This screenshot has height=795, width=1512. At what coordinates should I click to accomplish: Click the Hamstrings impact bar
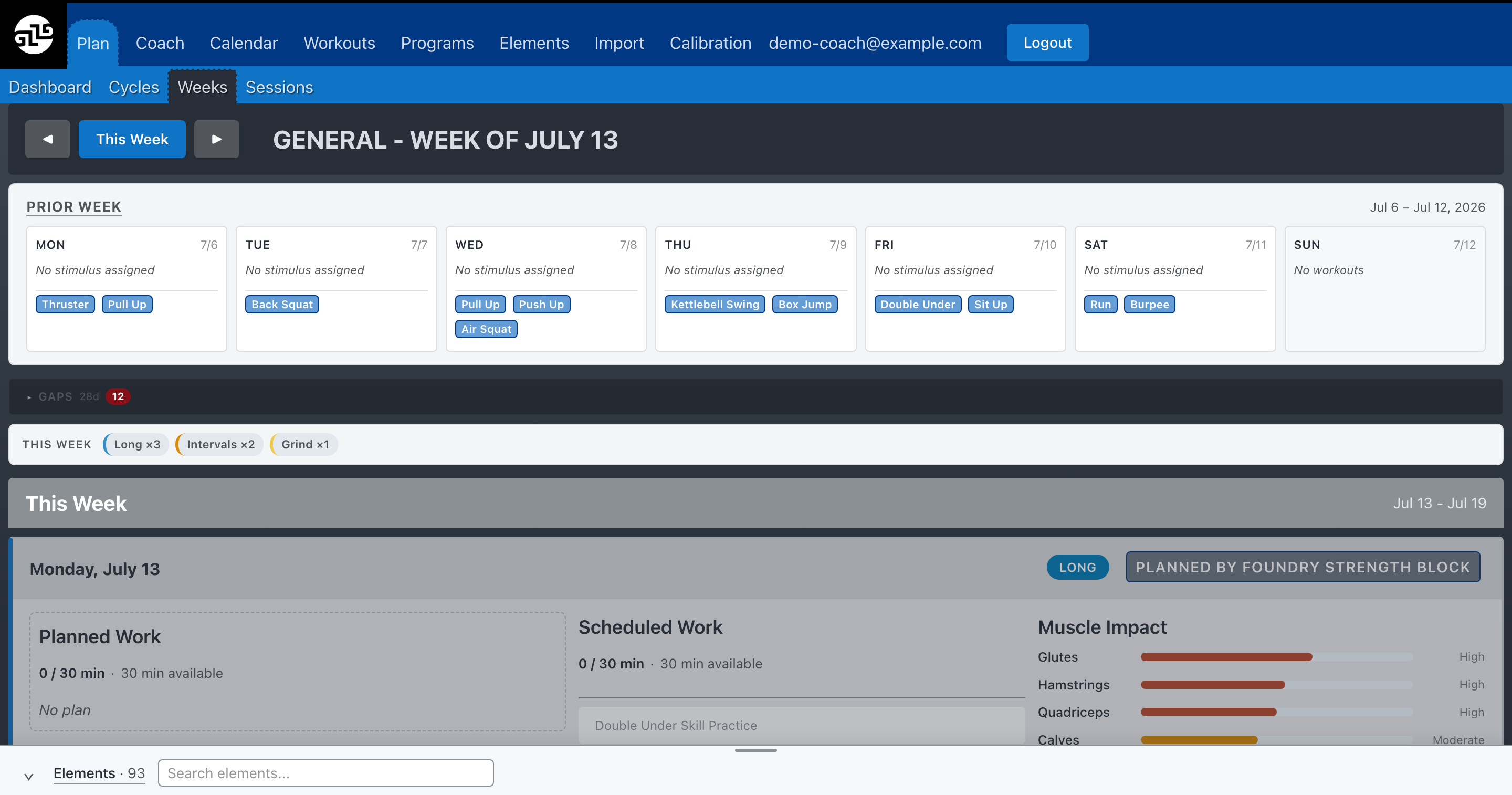click(1276, 685)
